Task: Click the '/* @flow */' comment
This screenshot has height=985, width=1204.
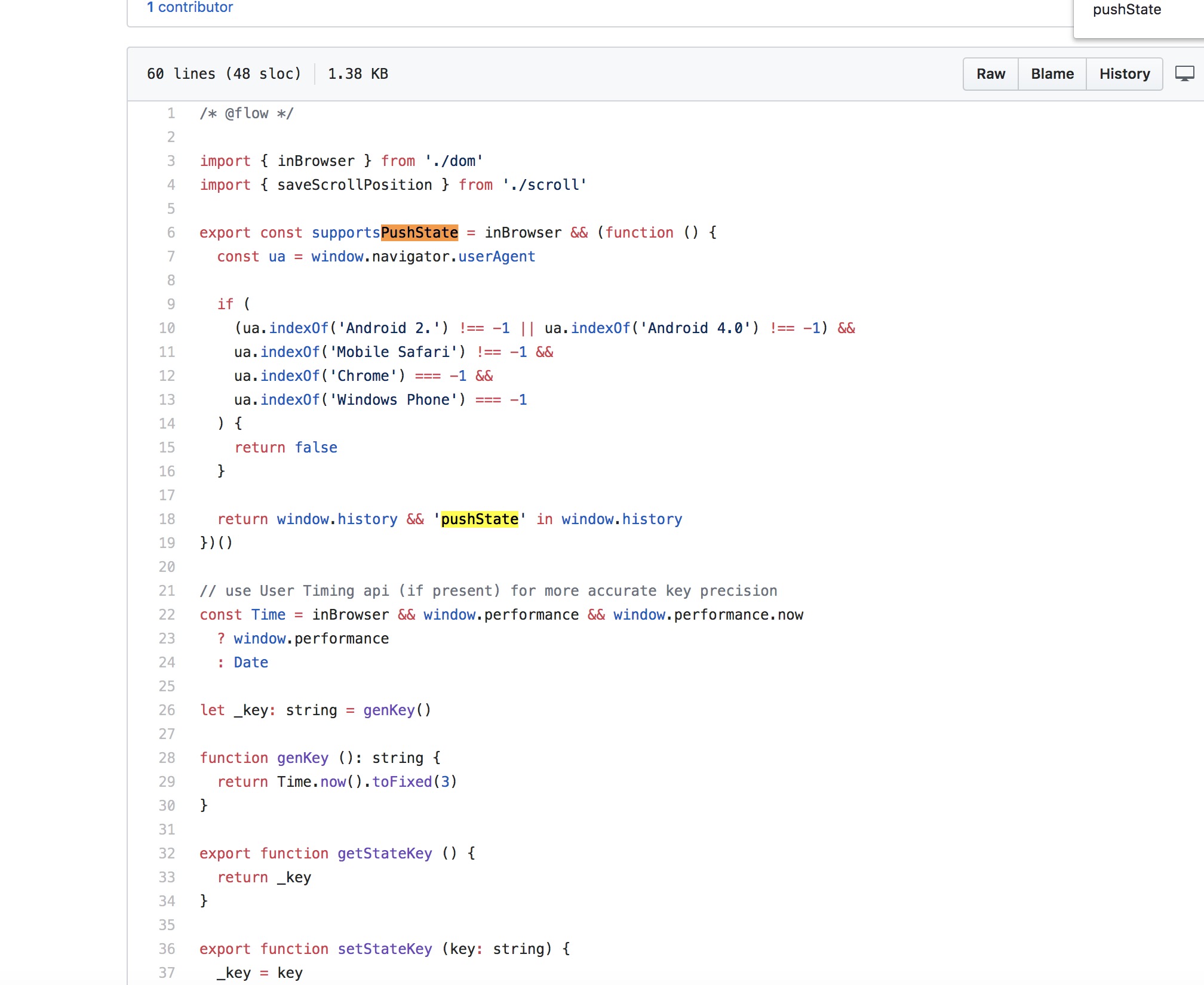Action: click(x=247, y=113)
